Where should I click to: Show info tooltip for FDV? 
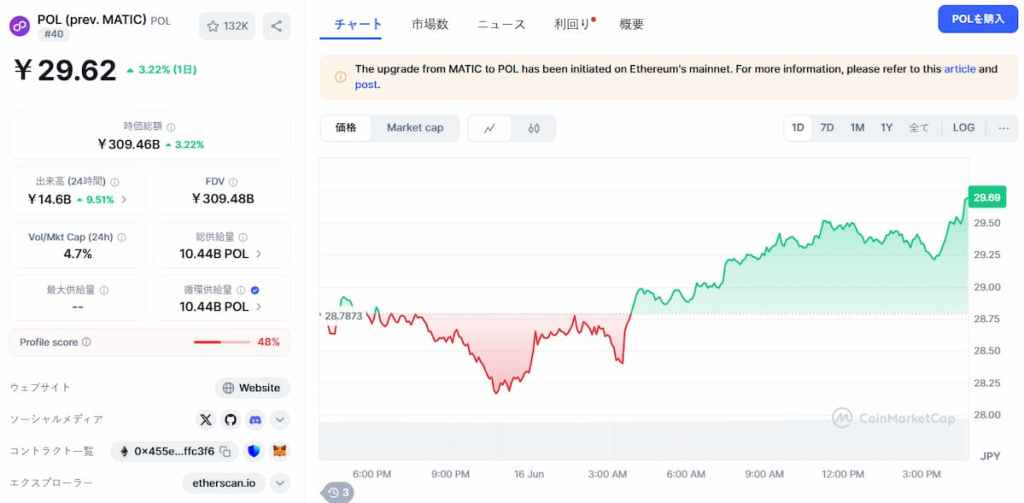coord(233,182)
